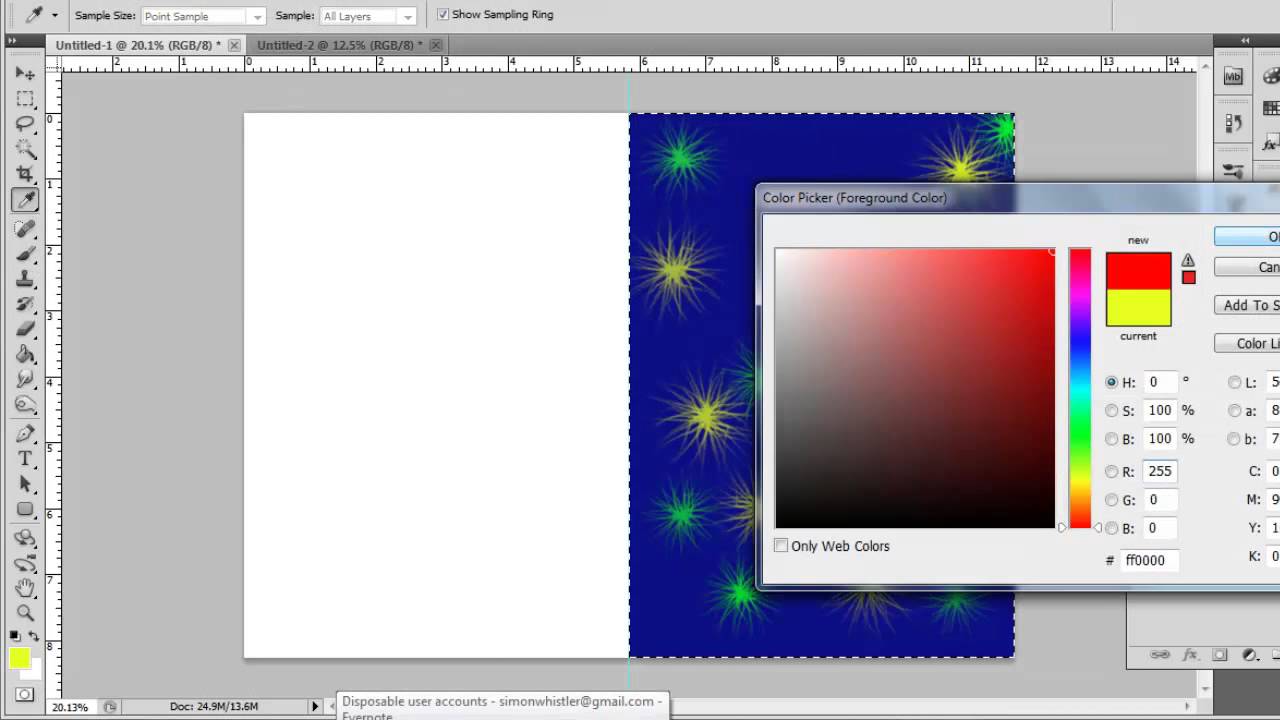Toggle the Show Sampling Ring checkbox
Viewport: 1280px width, 720px height.
pyautogui.click(x=443, y=15)
